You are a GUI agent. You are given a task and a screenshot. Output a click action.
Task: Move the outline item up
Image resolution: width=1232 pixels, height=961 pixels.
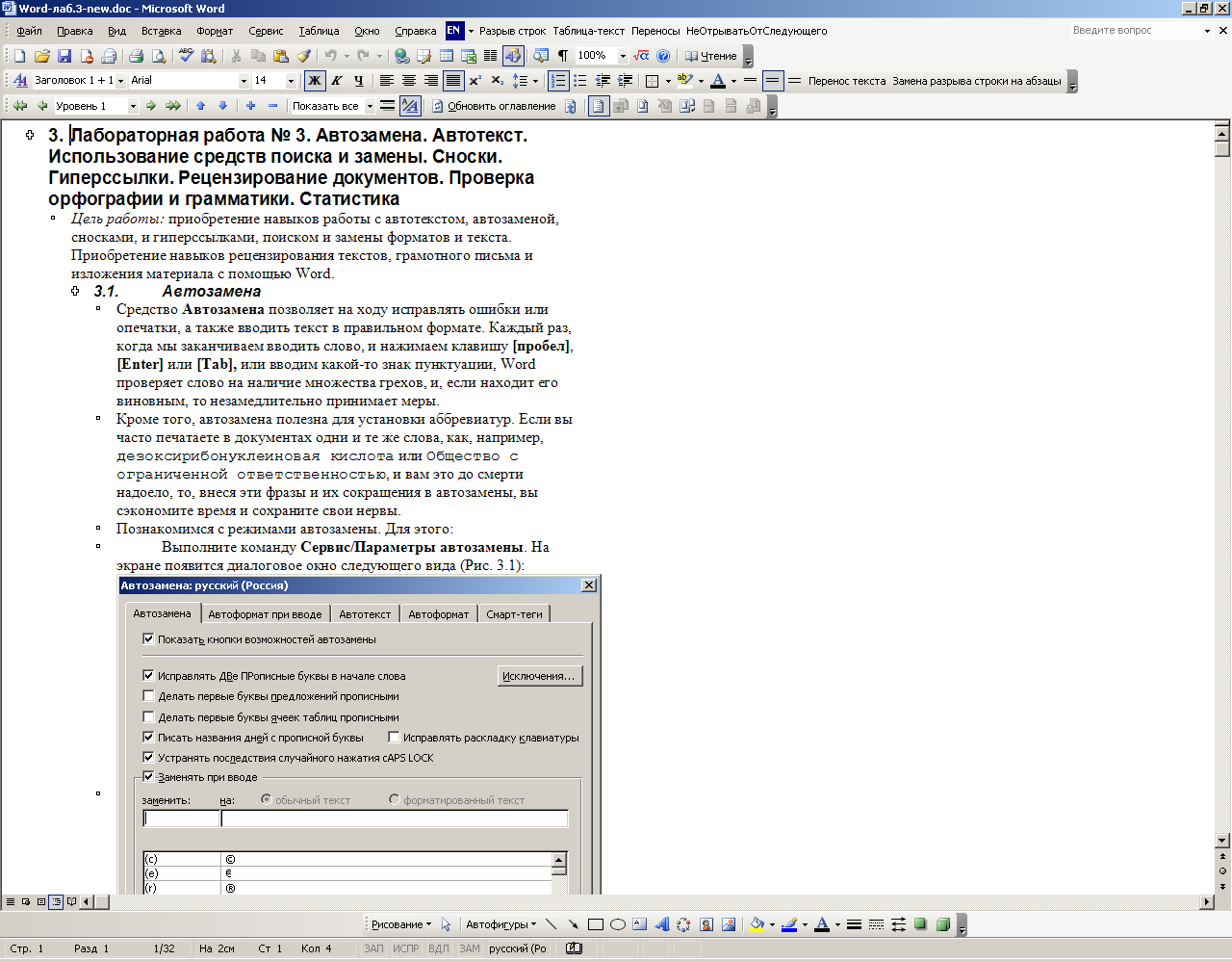click(x=200, y=106)
